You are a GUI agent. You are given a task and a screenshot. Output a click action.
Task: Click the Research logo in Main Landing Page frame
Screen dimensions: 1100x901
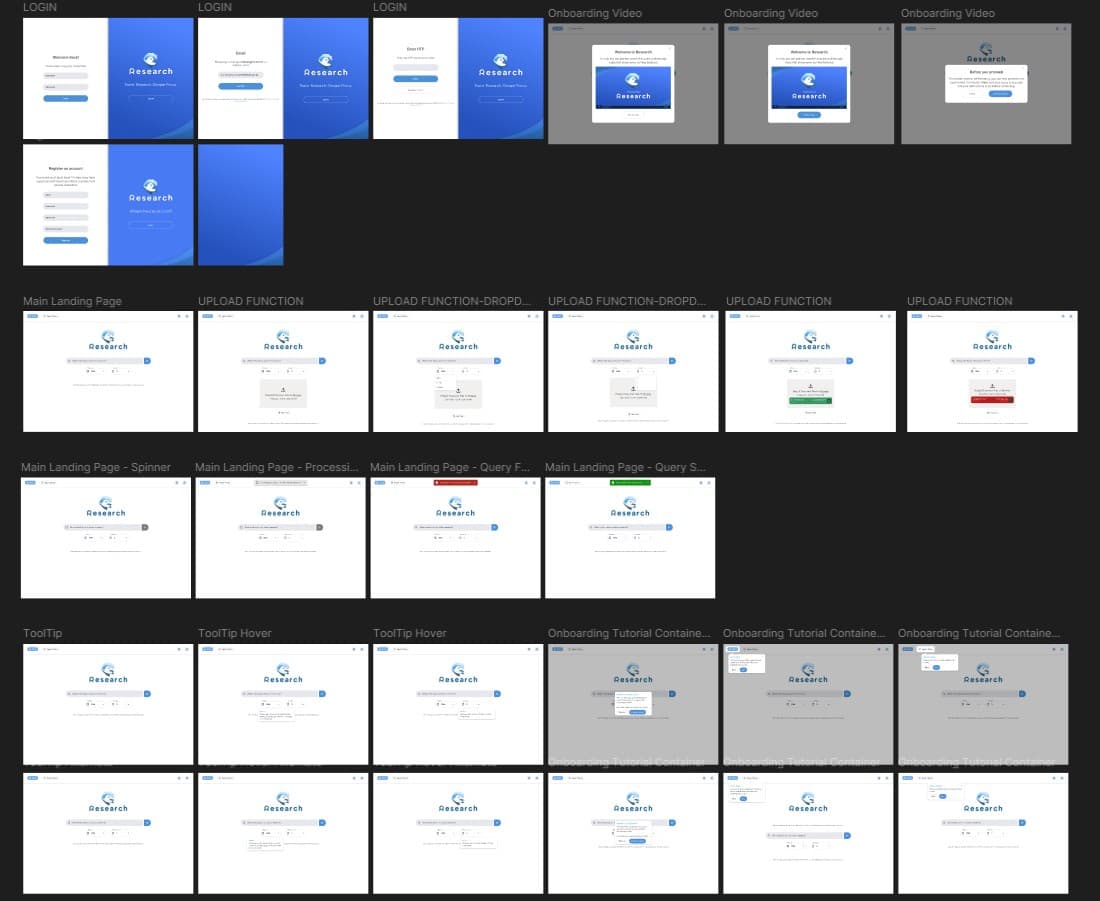108,340
